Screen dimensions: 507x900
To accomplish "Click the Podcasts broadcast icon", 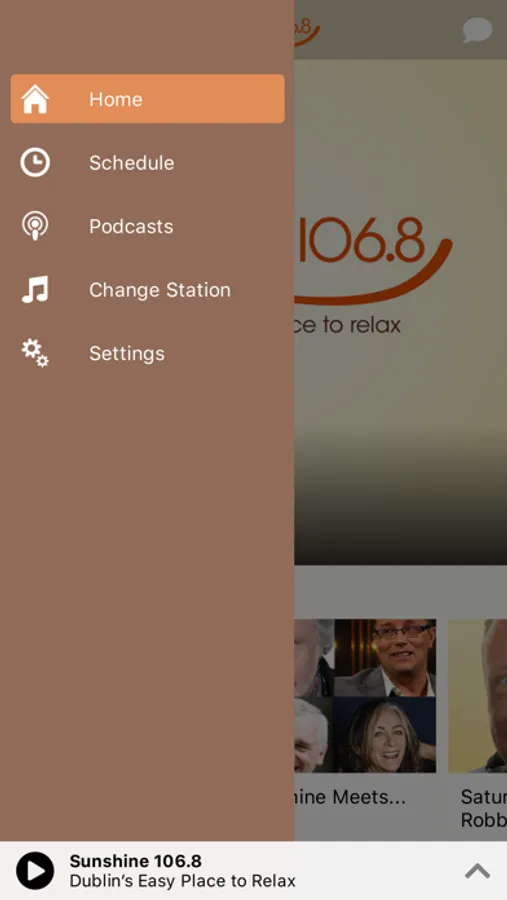I will [35, 226].
